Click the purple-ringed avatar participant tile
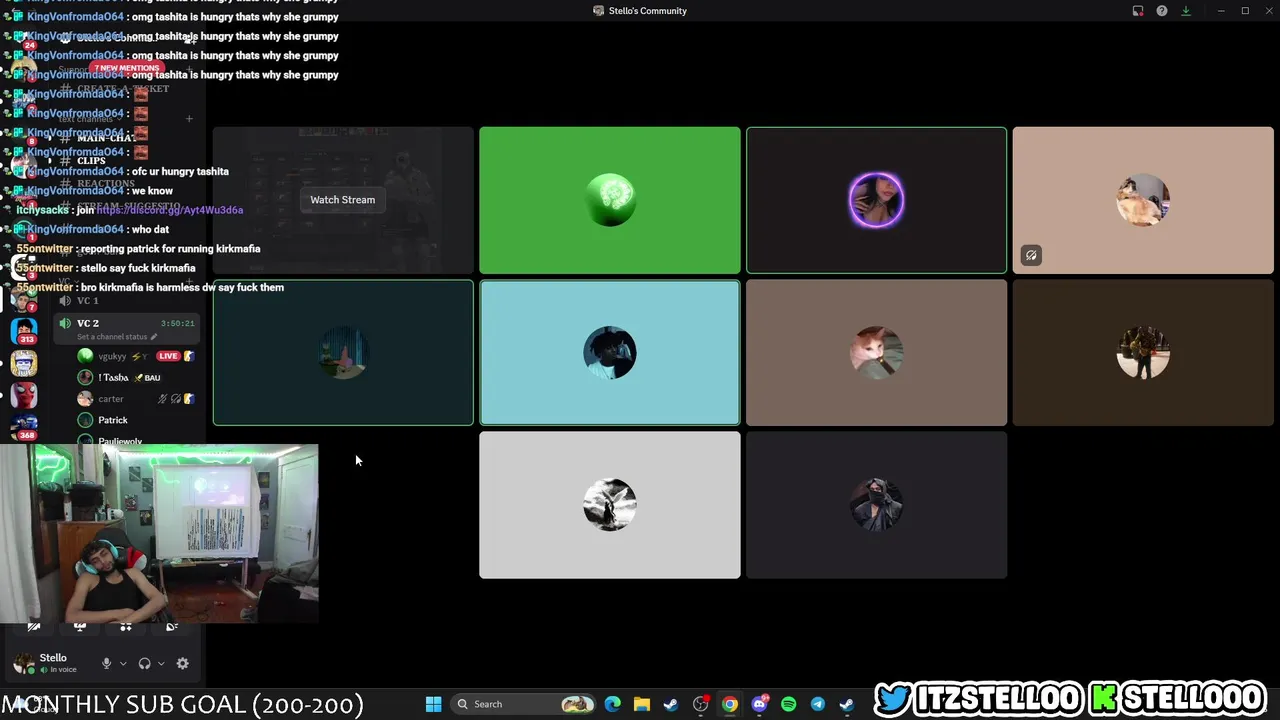This screenshot has width=1280, height=720. pyautogui.click(x=876, y=200)
